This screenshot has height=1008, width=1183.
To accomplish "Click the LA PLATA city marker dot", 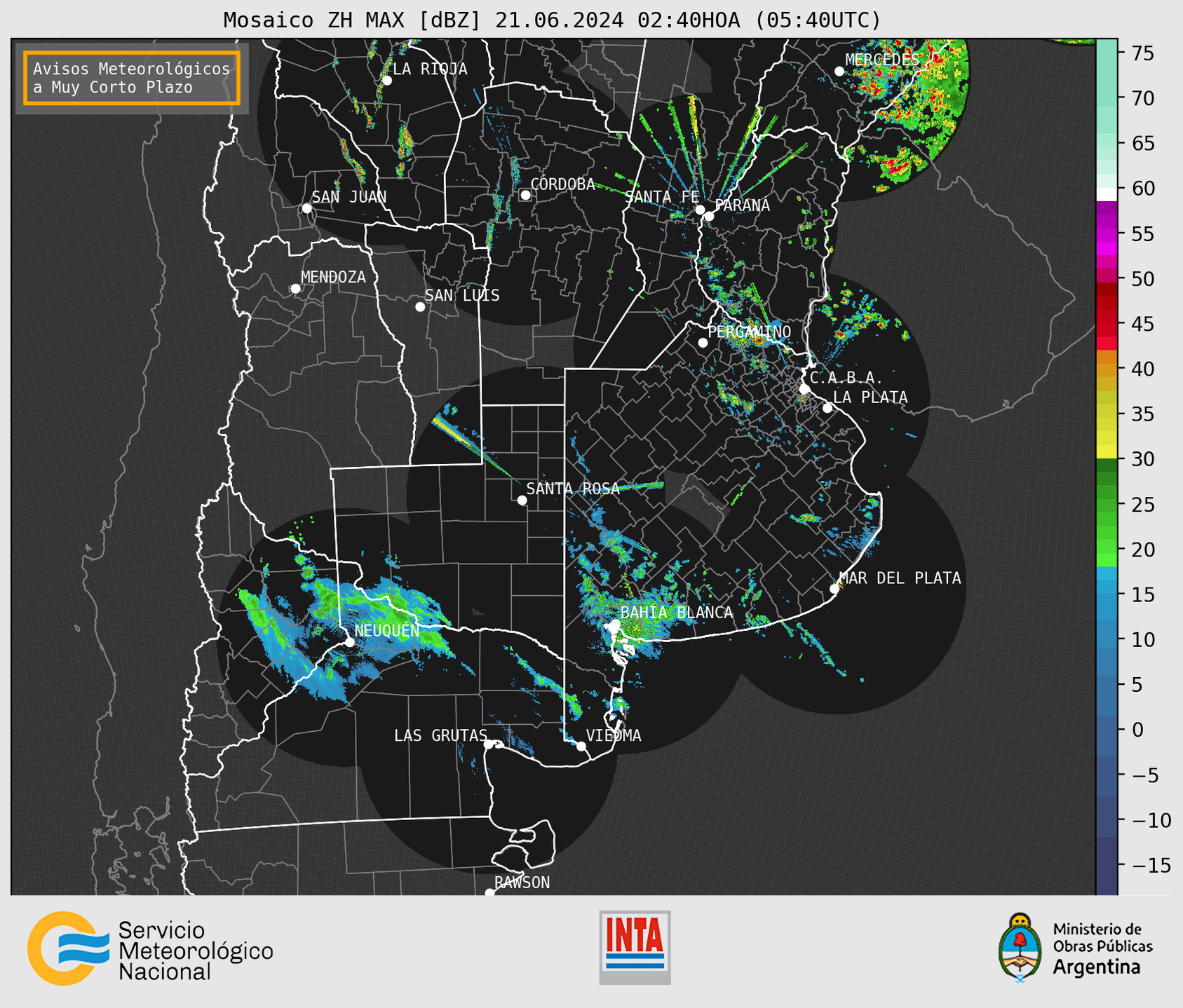I will (x=827, y=408).
